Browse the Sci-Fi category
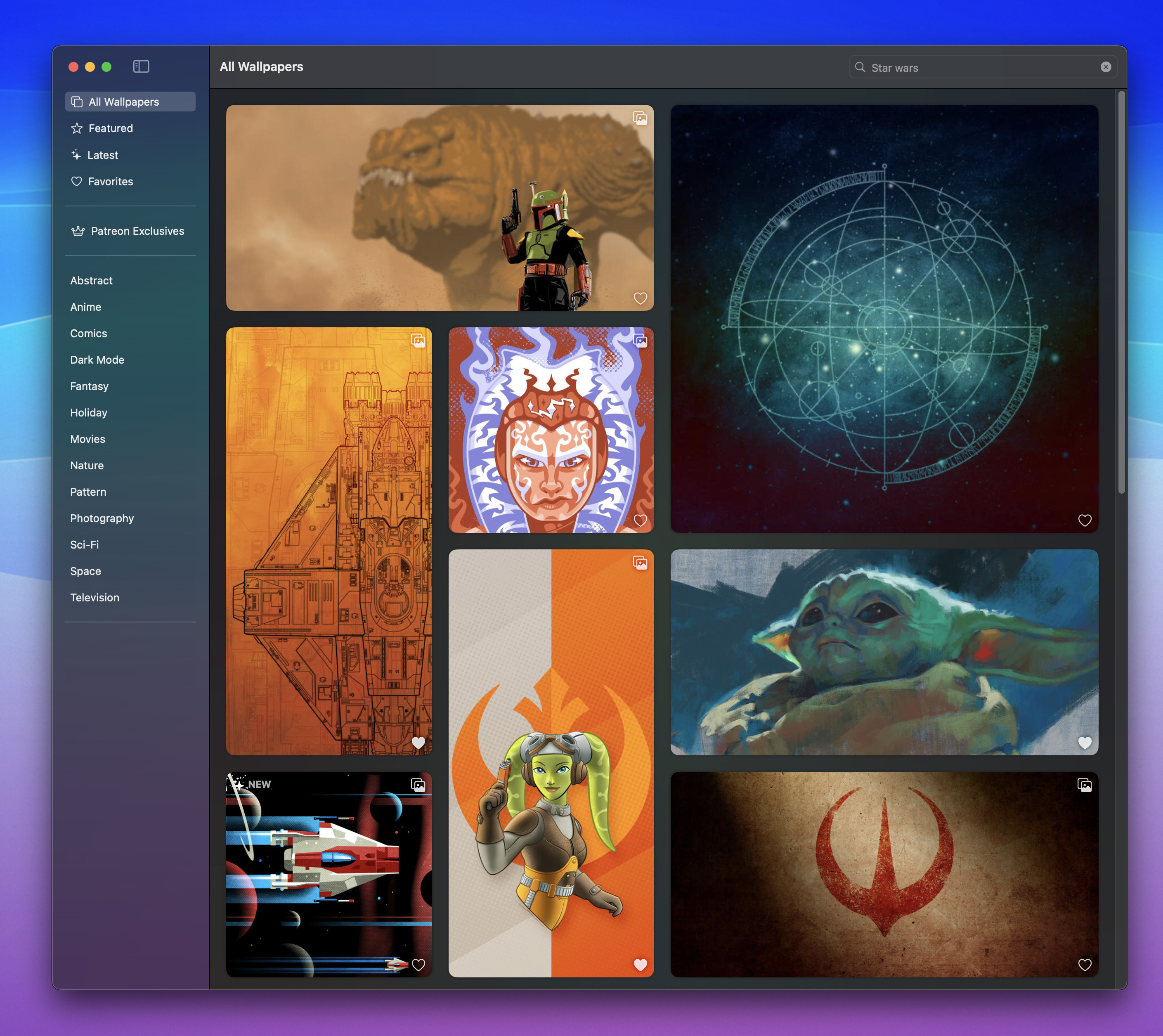The image size is (1163, 1036). point(84,545)
